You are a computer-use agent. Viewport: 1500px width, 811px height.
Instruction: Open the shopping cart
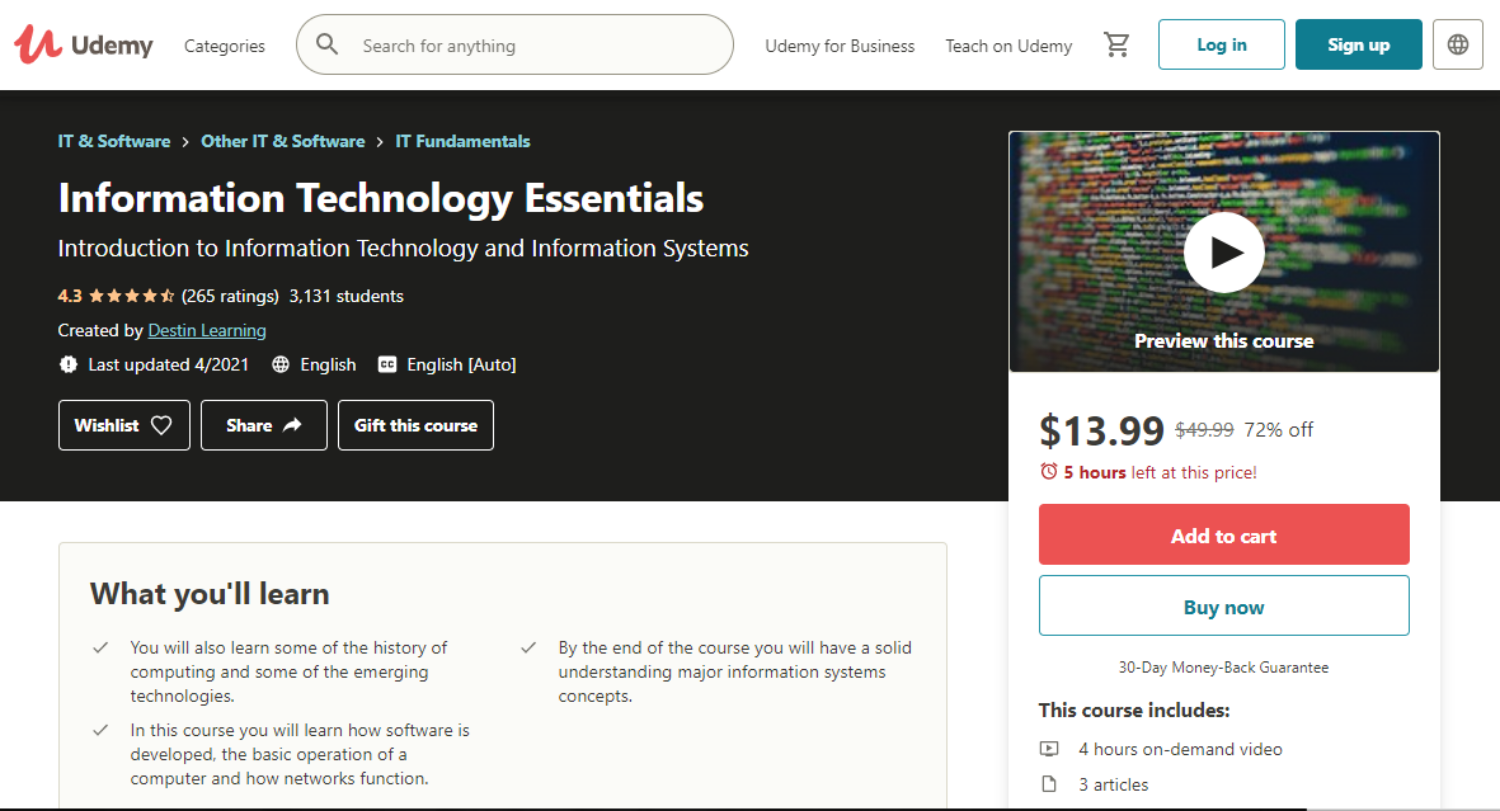coord(1116,45)
